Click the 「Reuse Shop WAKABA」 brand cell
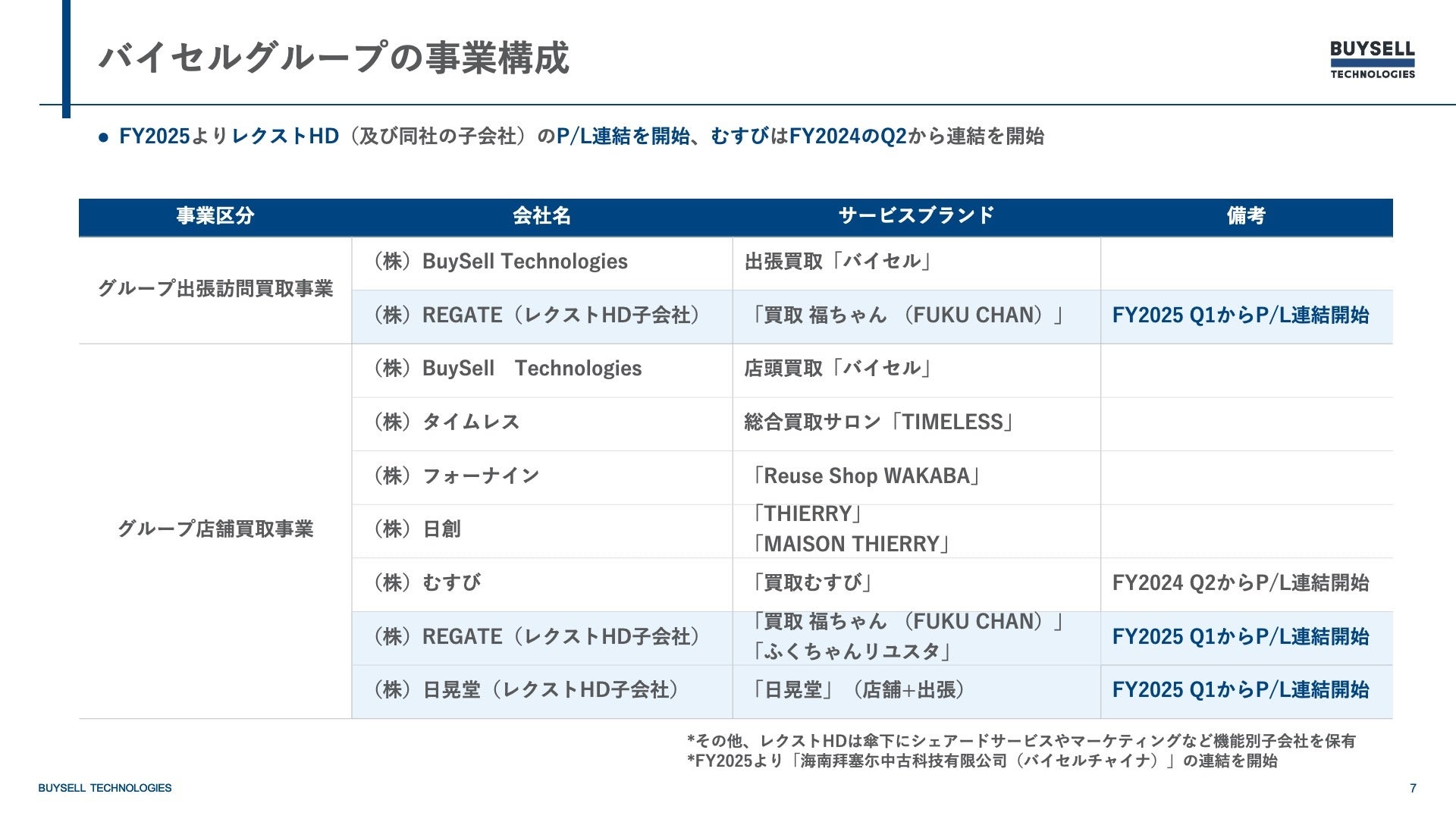Viewport: 1456px width, 819px height. 865,476
